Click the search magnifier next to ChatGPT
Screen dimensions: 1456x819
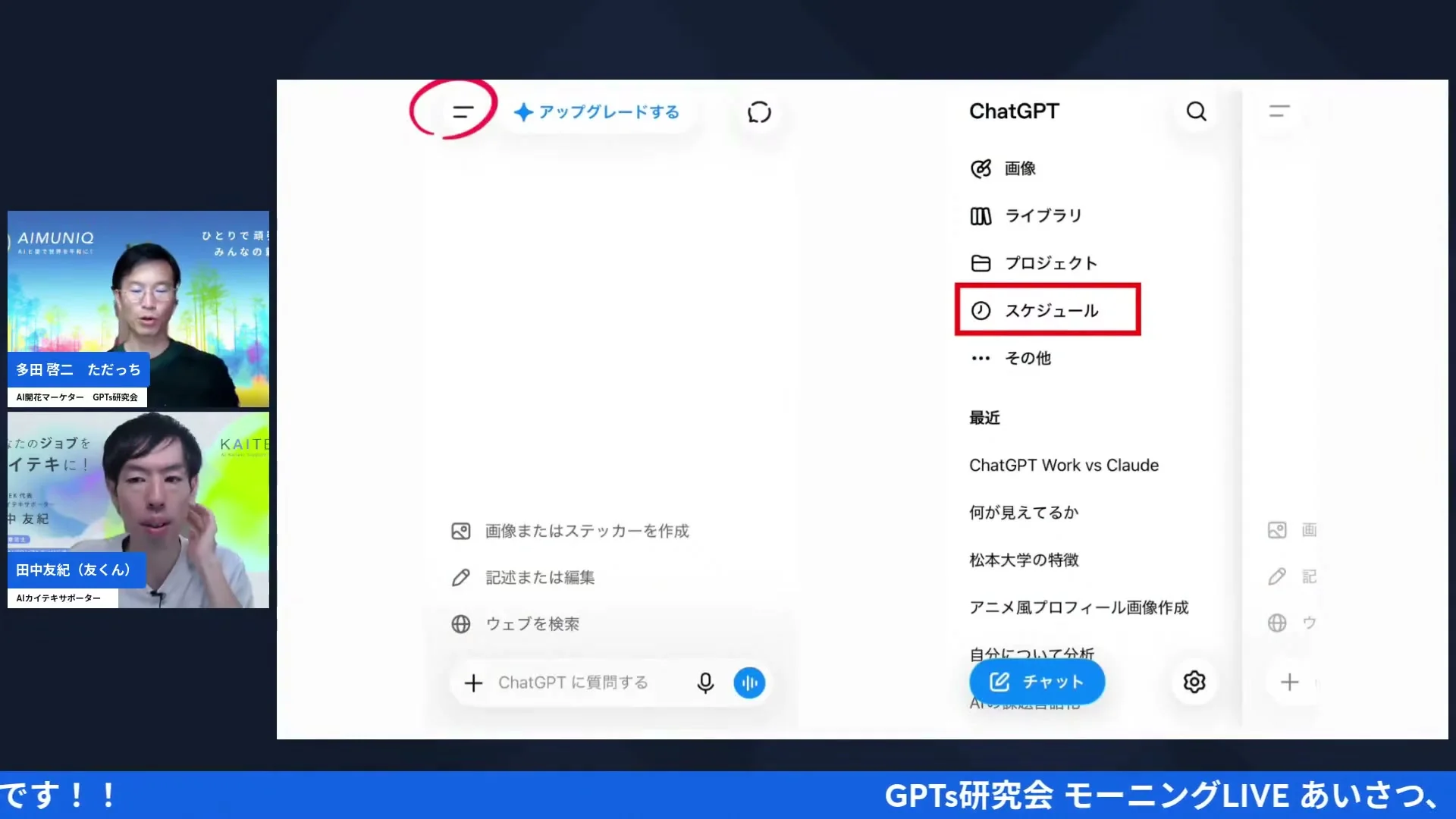coord(1196,111)
